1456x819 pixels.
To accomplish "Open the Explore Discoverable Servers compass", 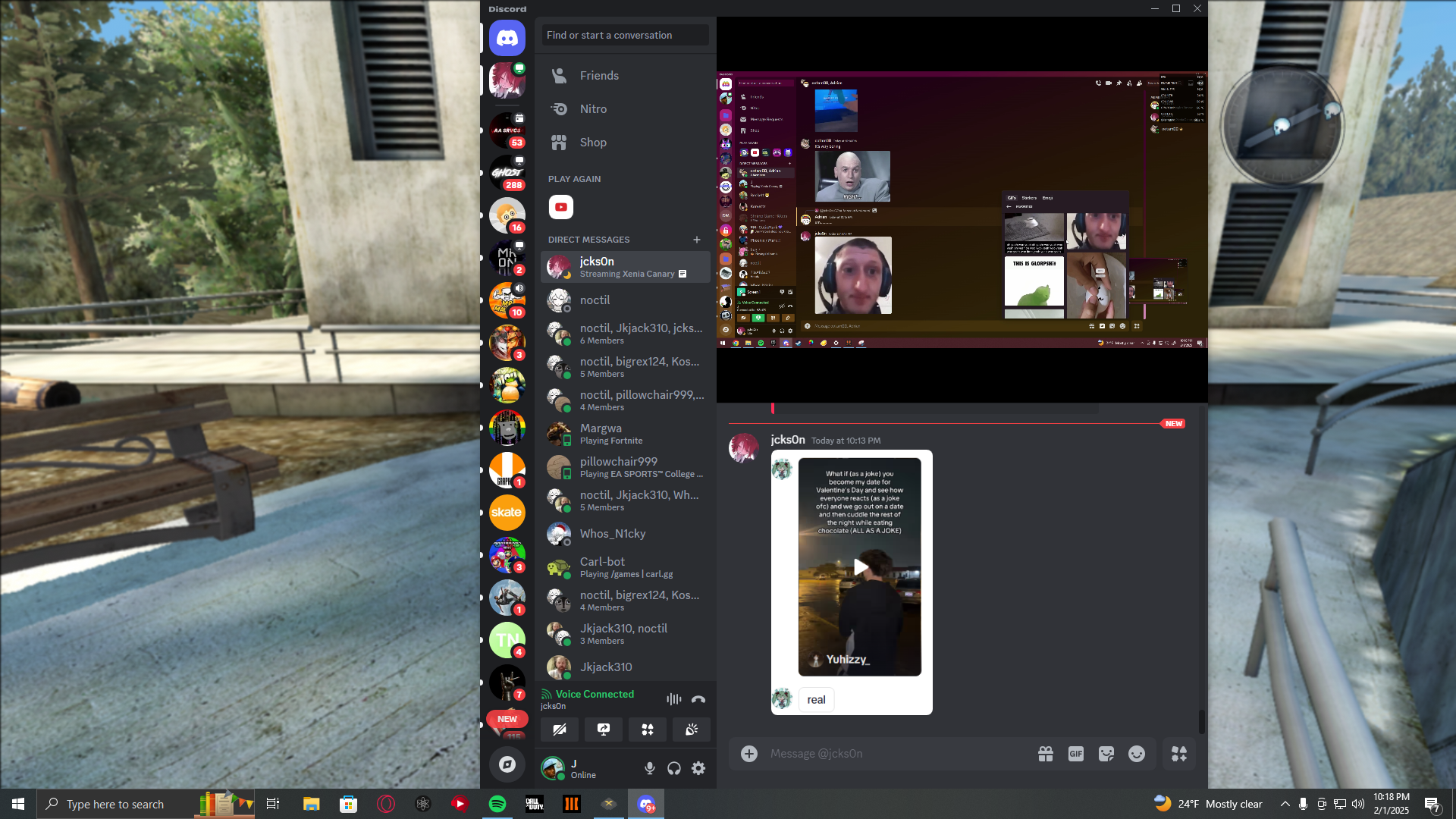I will [507, 764].
